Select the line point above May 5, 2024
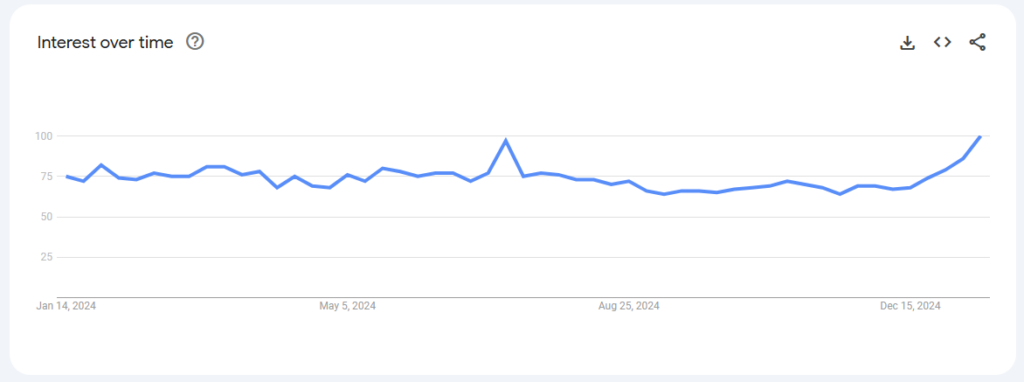The image size is (1024, 382). click(x=347, y=175)
